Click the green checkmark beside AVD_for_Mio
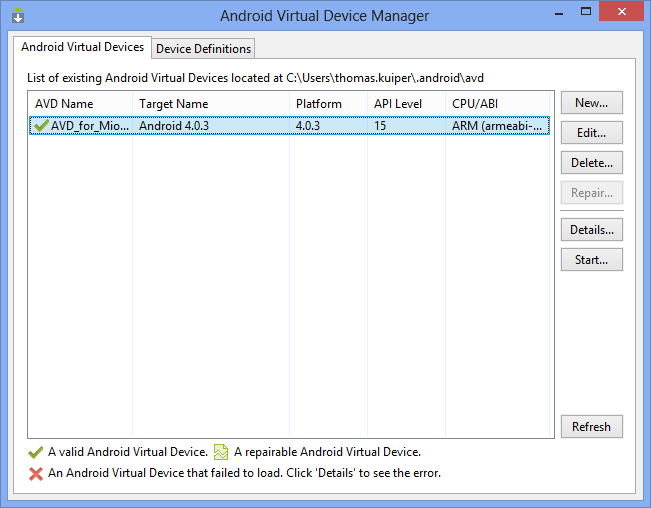Image resolution: width=651 pixels, height=508 pixels. point(42,125)
